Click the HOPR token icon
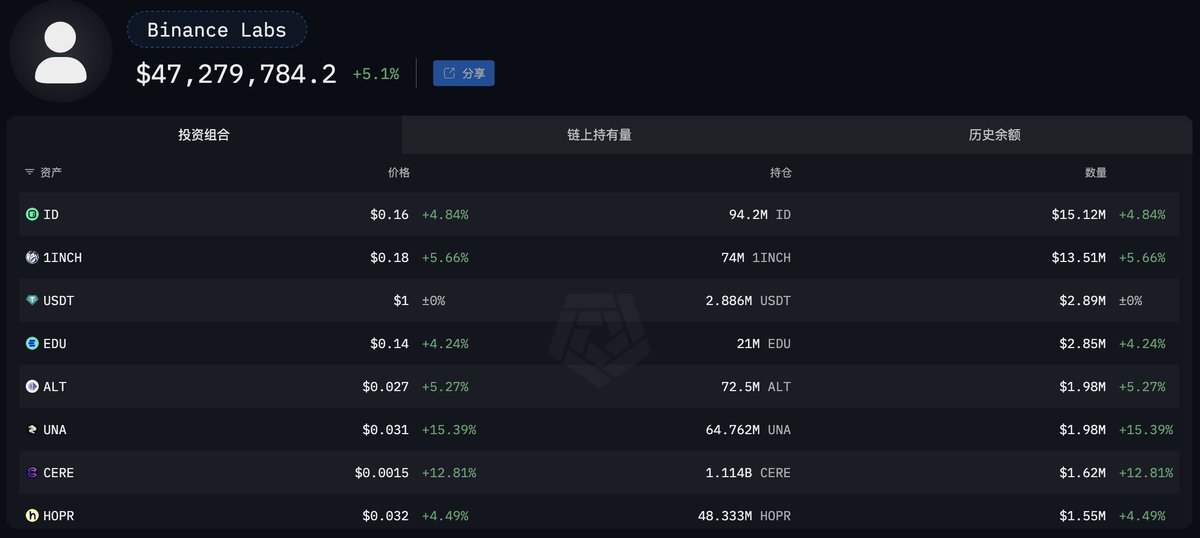1200x538 pixels. (x=32, y=515)
